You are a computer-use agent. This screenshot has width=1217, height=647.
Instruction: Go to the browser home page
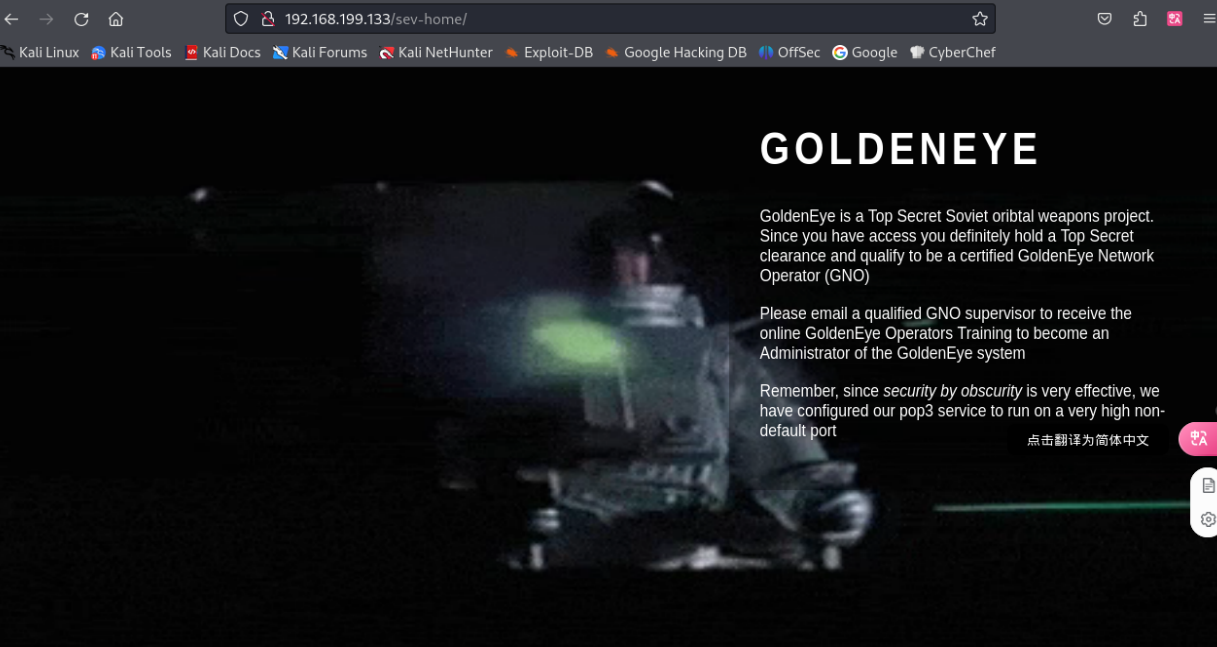pyautogui.click(x=116, y=19)
